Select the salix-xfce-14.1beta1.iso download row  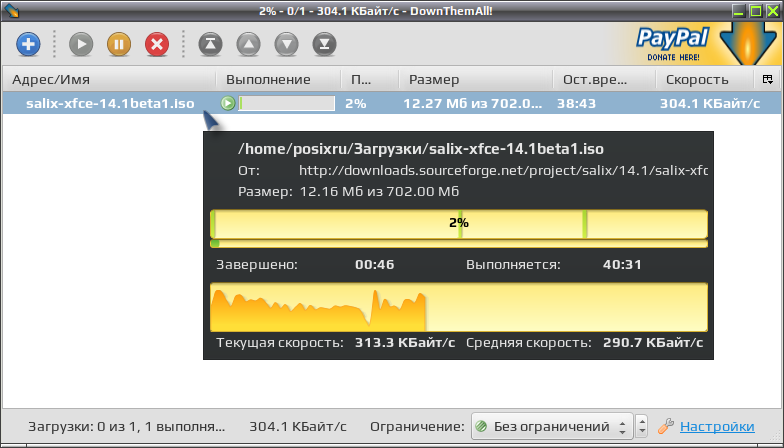392,104
